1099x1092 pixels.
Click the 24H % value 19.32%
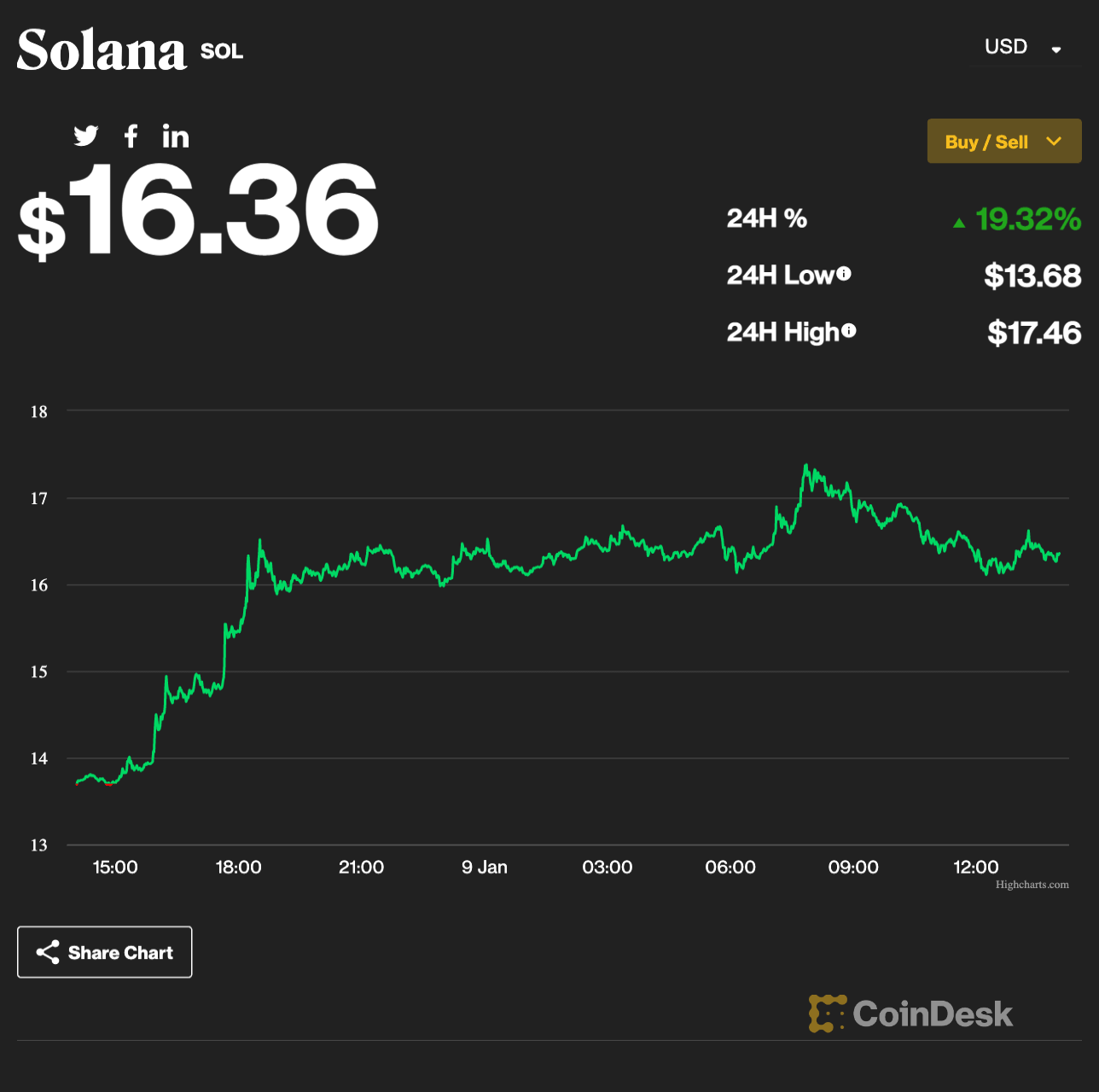tap(1028, 219)
